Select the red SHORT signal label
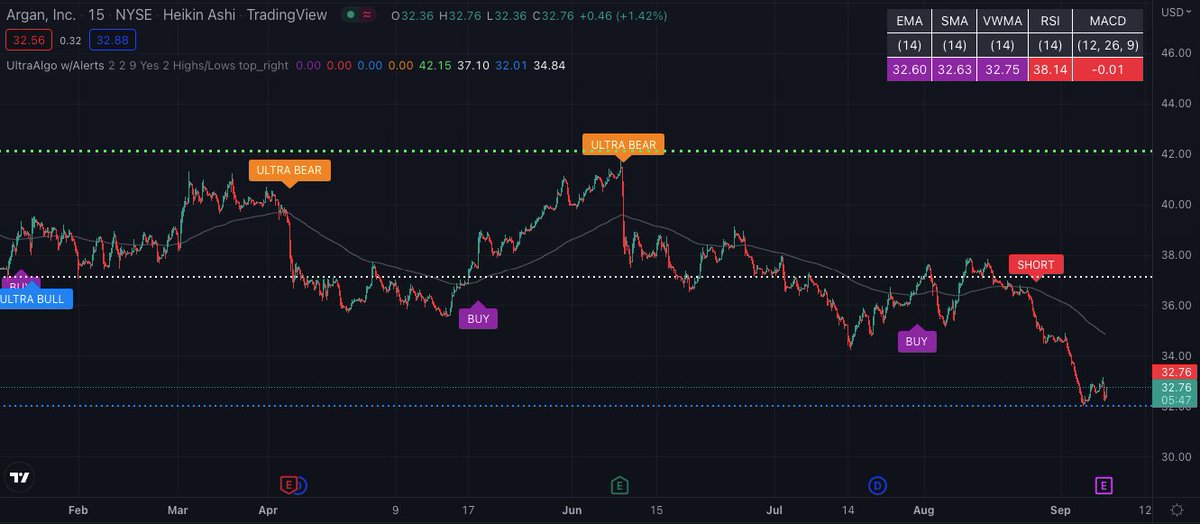Screen dimensions: 1200x524 click(x=1035, y=267)
